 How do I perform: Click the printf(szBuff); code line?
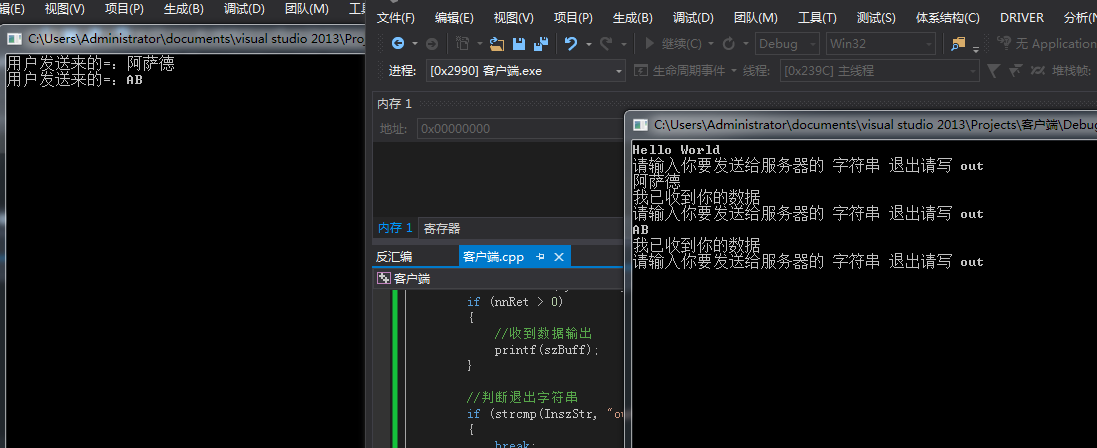pyautogui.click(x=547, y=349)
